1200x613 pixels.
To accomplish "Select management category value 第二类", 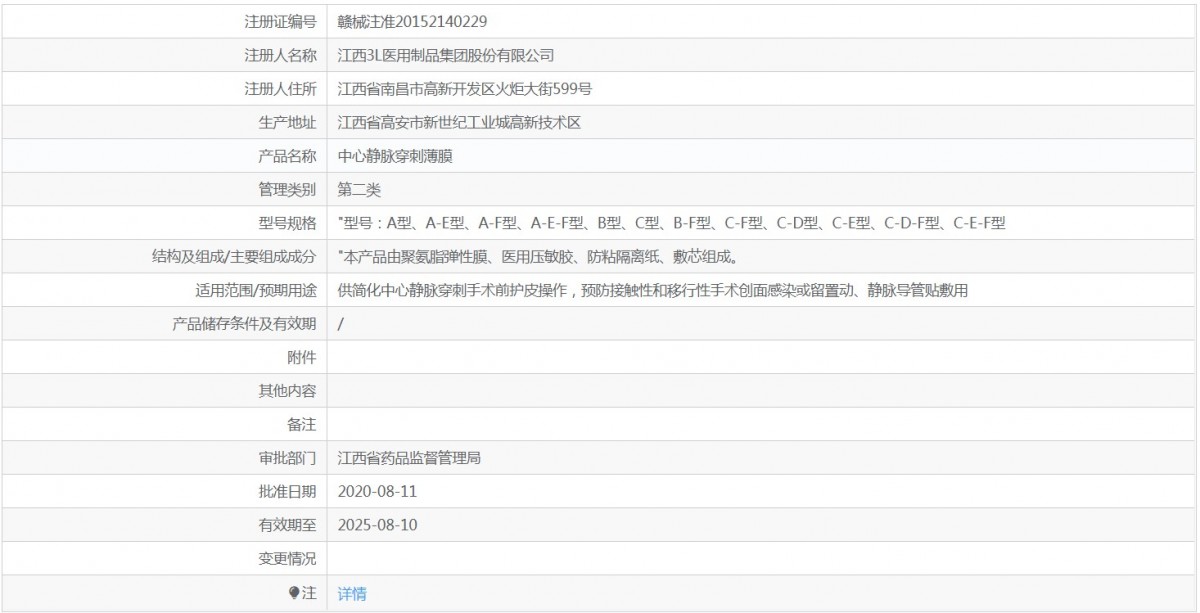I will [x=360, y=189].
